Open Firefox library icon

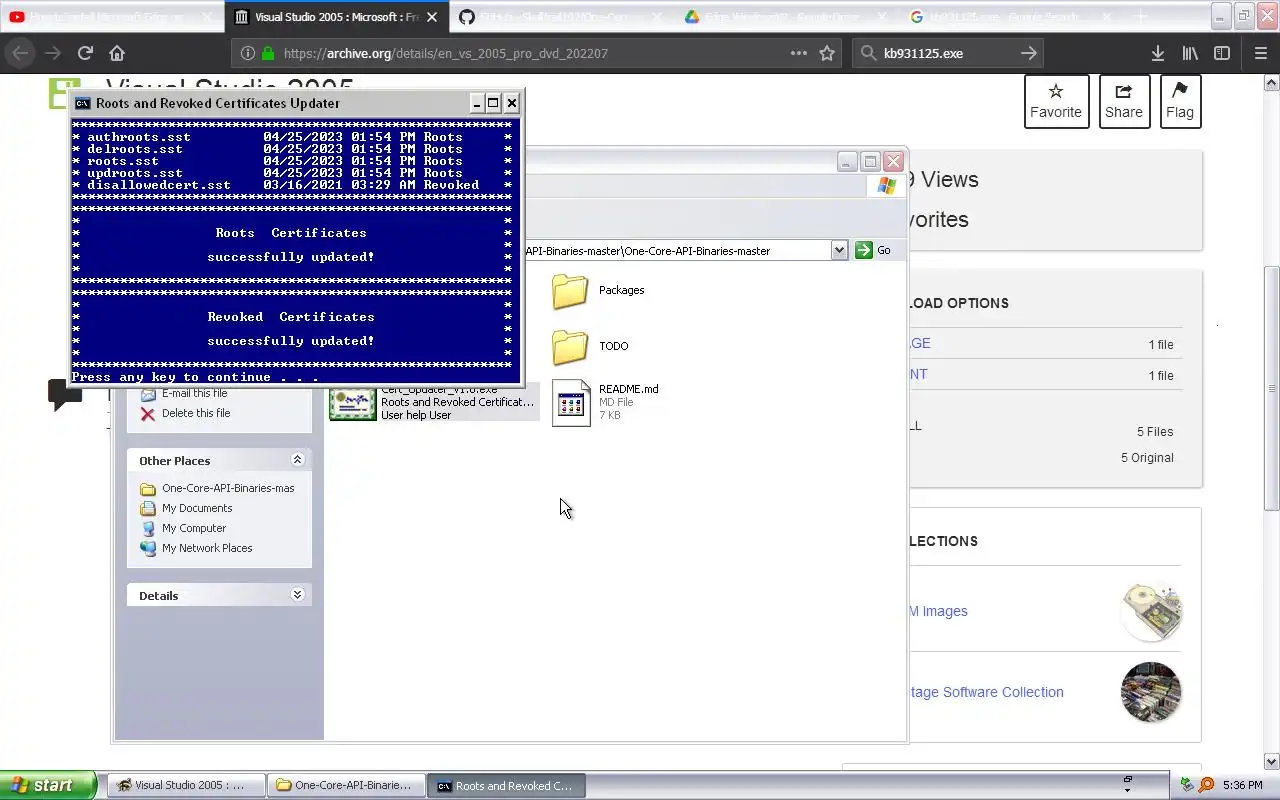[x=1190, y=53]
